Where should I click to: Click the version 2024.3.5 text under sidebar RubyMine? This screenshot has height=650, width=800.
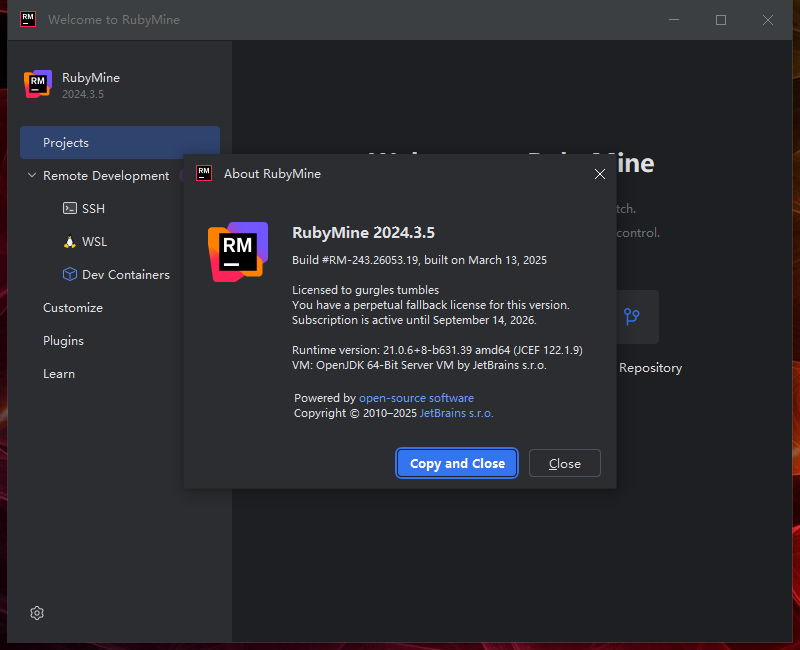click(x=83, y=94)
